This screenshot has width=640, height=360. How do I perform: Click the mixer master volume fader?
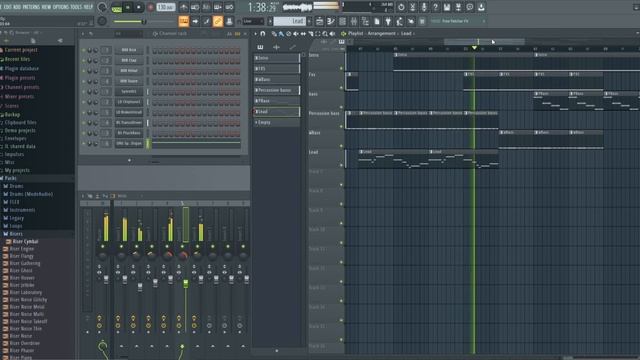pos(106,279)
